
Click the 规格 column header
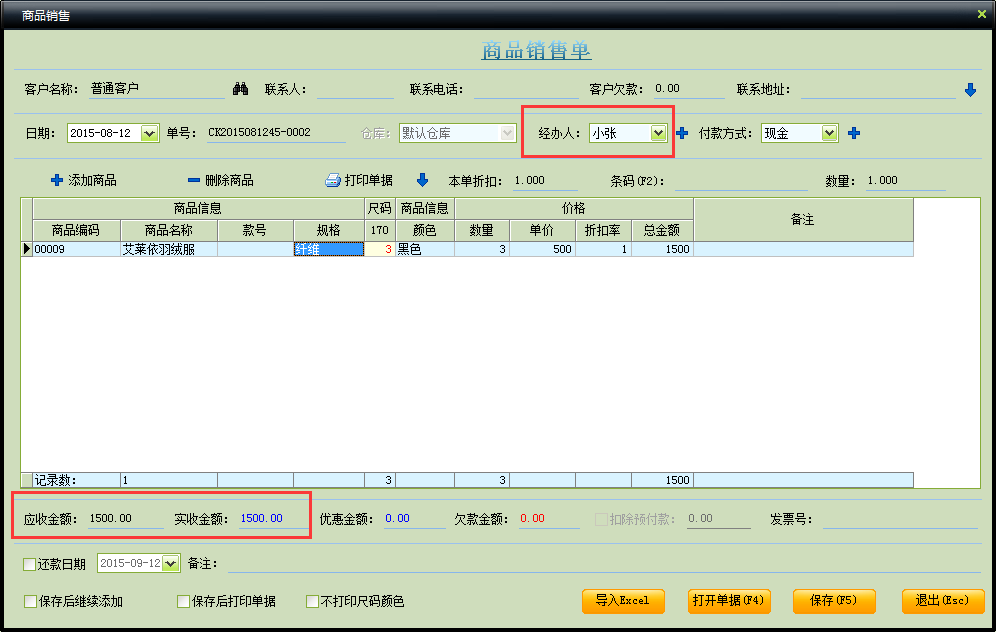(x=329, y=230)
